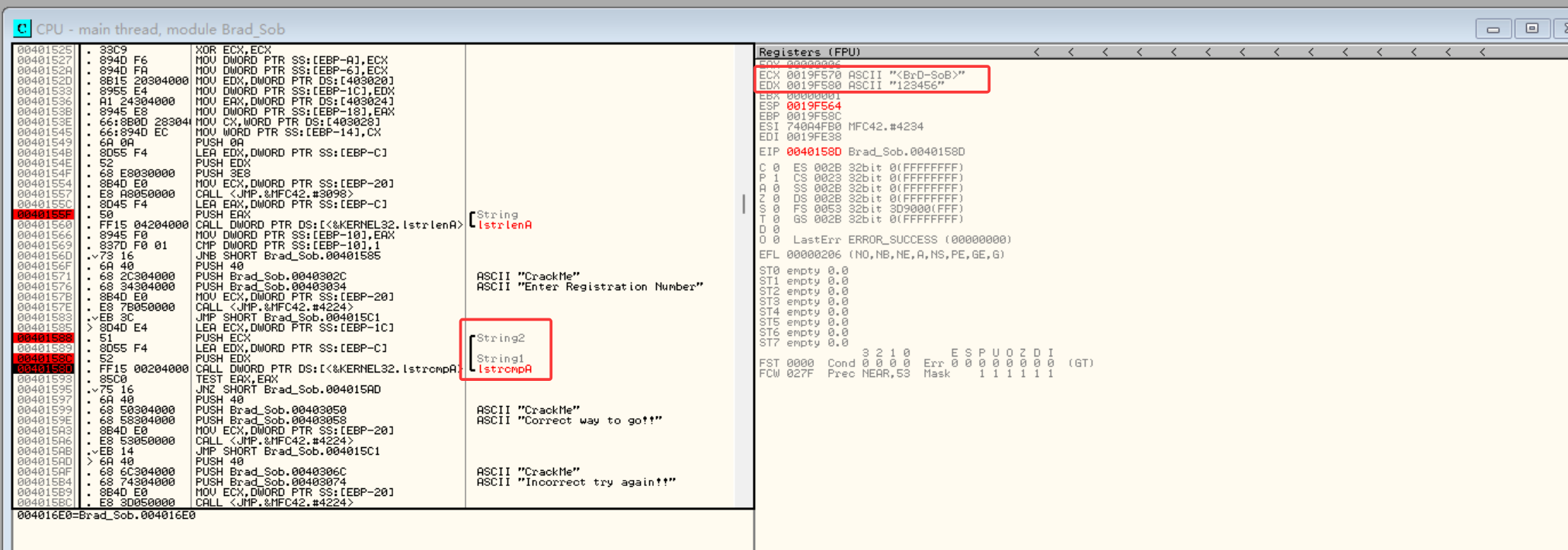Restore the CPU window size
1568x550 pixels.
point(1531,29)
